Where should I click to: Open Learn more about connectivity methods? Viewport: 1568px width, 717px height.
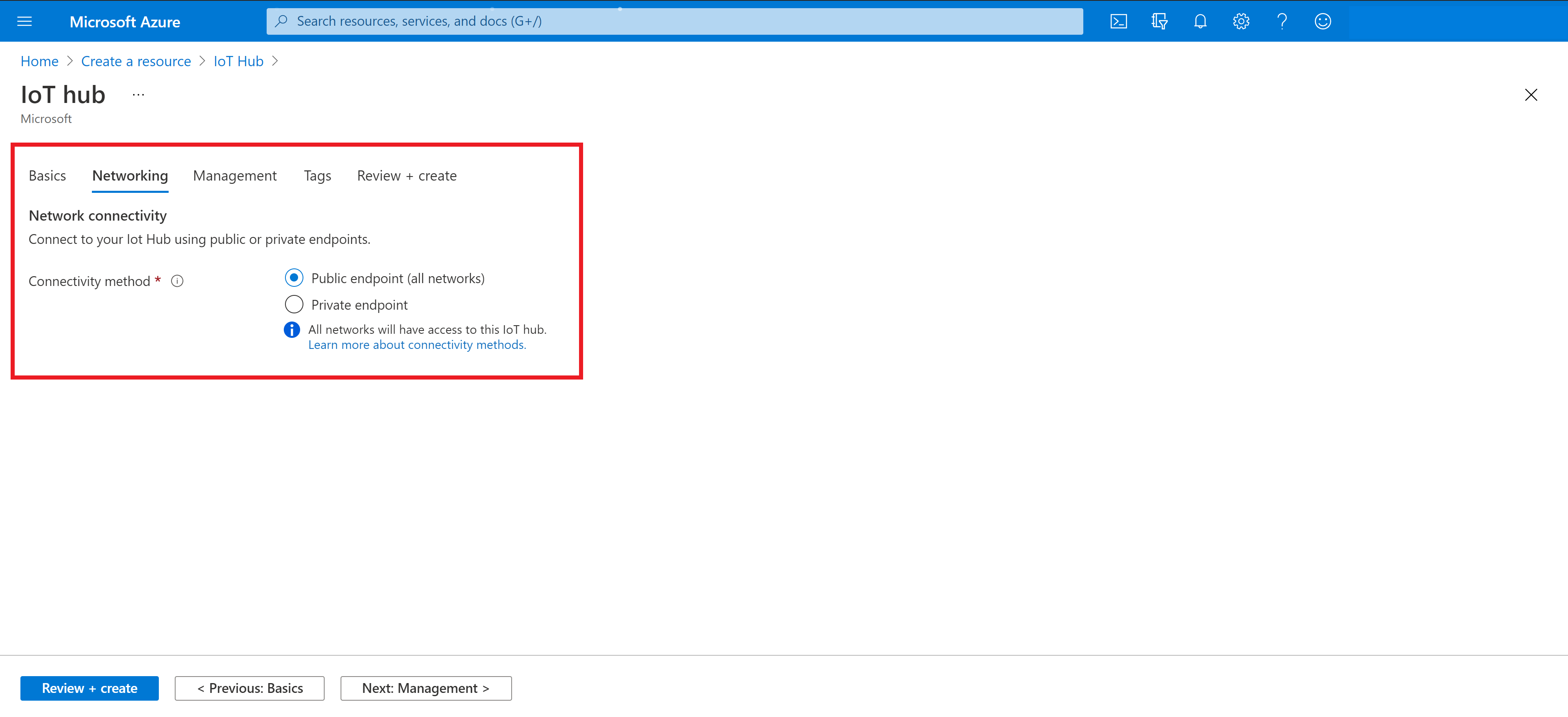pos(417,344)
